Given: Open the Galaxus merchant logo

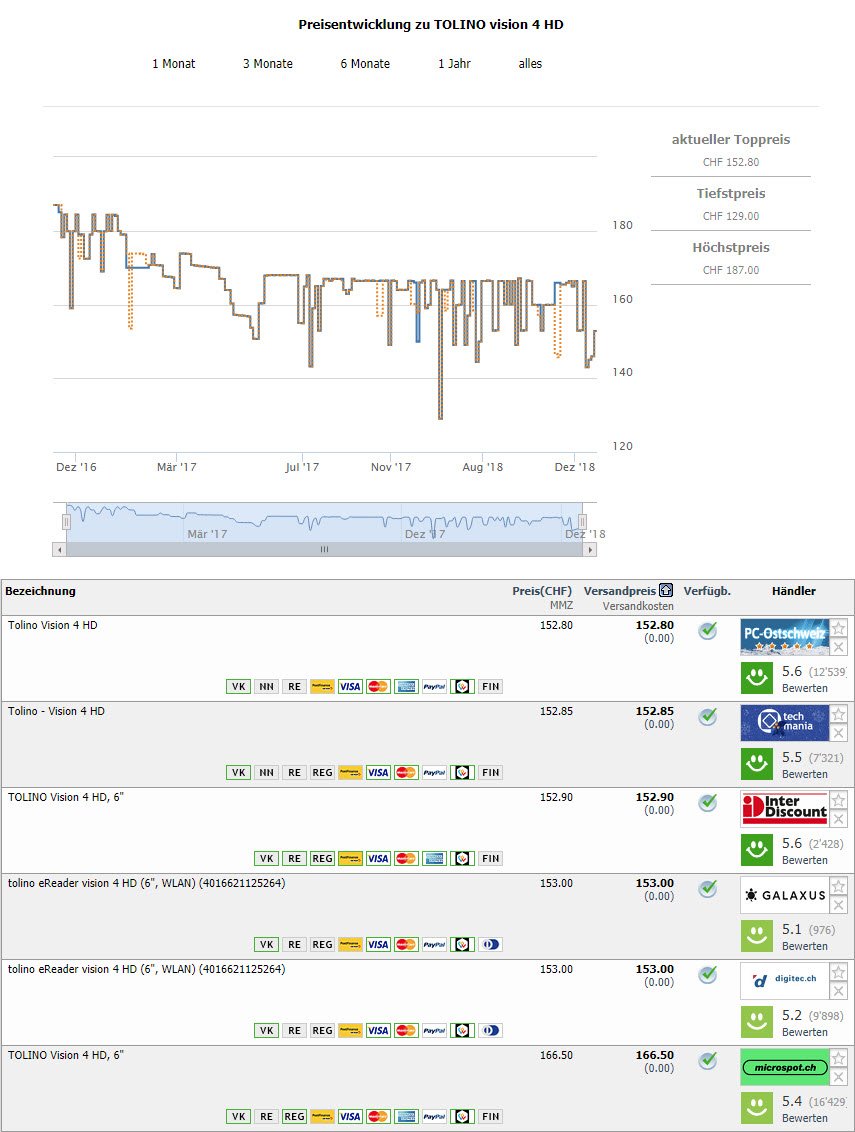Looking at the screenshot, I should [x=784, y=895].
